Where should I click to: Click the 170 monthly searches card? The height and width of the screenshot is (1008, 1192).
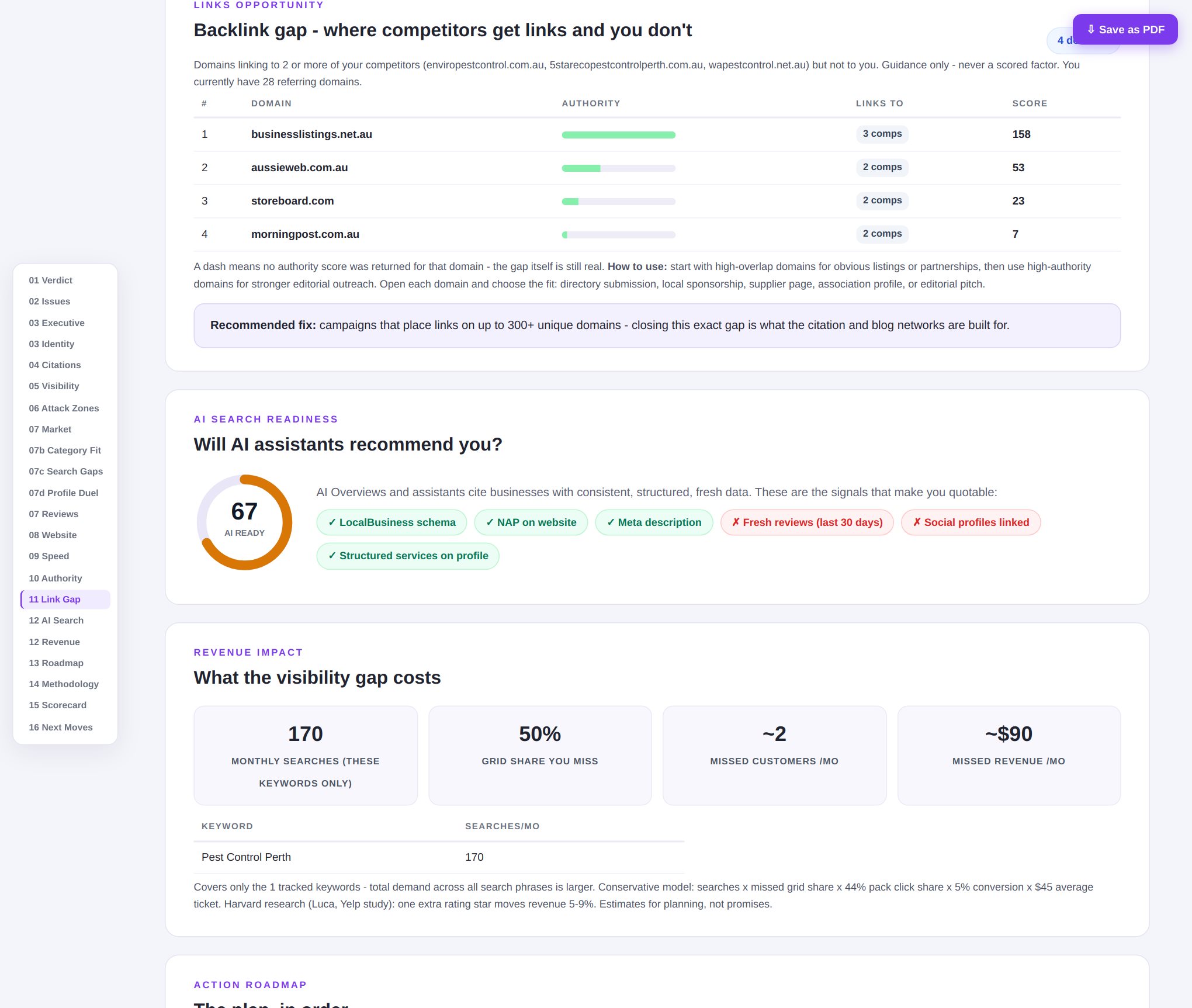(x=306, y=756)
